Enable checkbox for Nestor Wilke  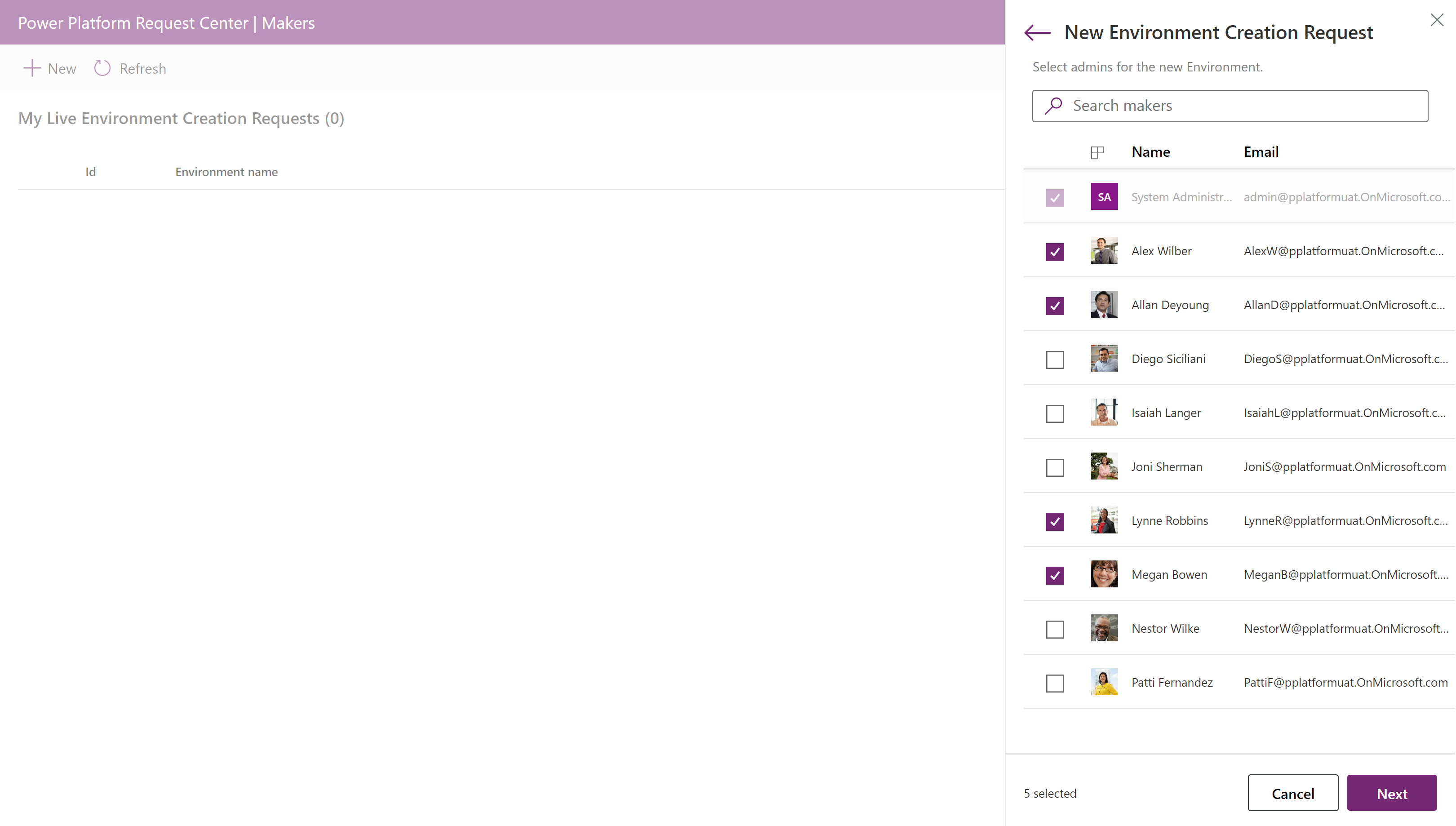coord(1055,628)
